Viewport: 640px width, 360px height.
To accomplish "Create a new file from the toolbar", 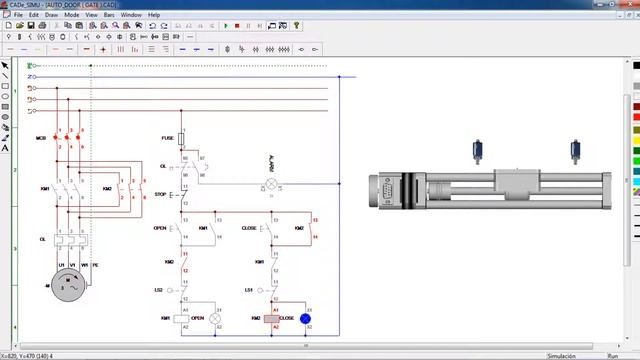I will 8,26.
